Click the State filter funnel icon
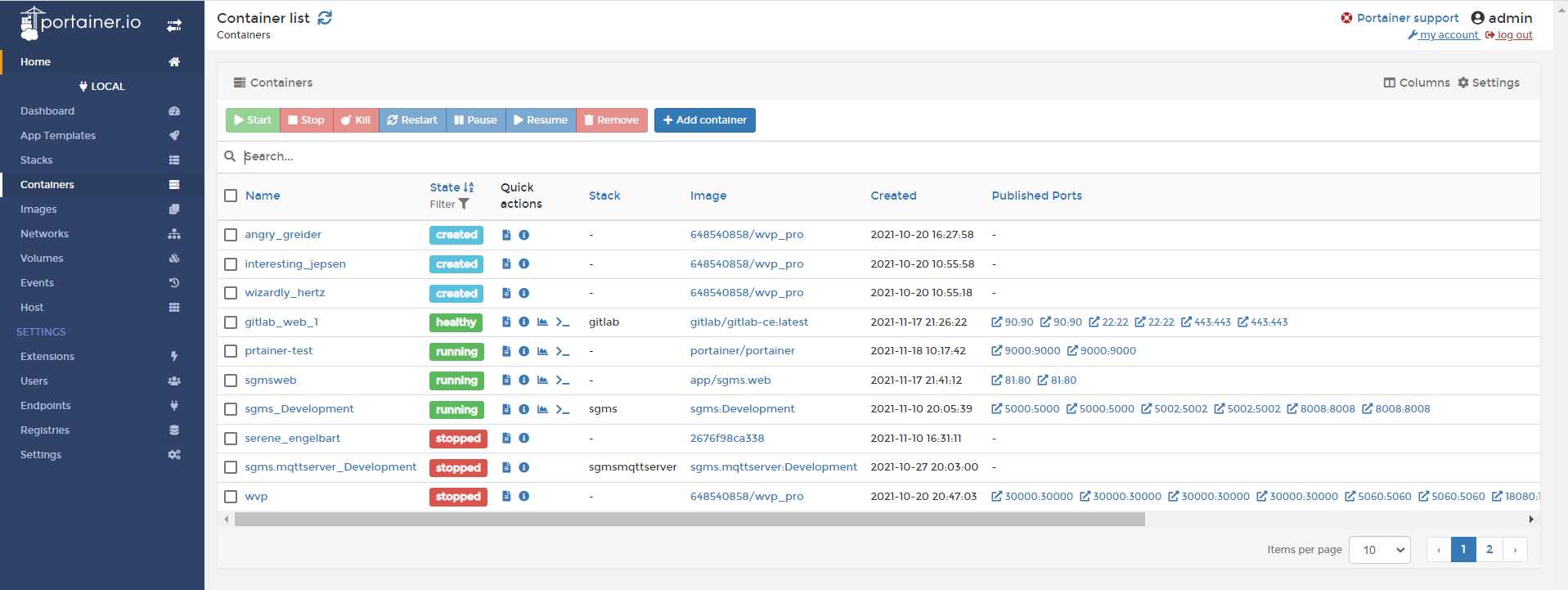 tap(464, 205)
